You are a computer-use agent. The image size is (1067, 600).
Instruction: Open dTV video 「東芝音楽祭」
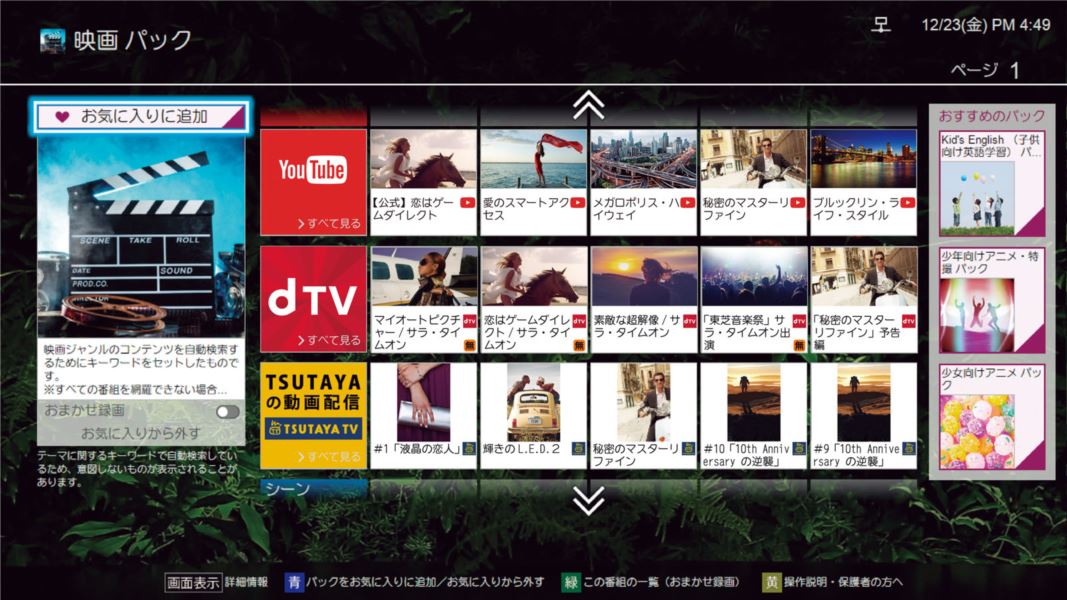[753, 299]
